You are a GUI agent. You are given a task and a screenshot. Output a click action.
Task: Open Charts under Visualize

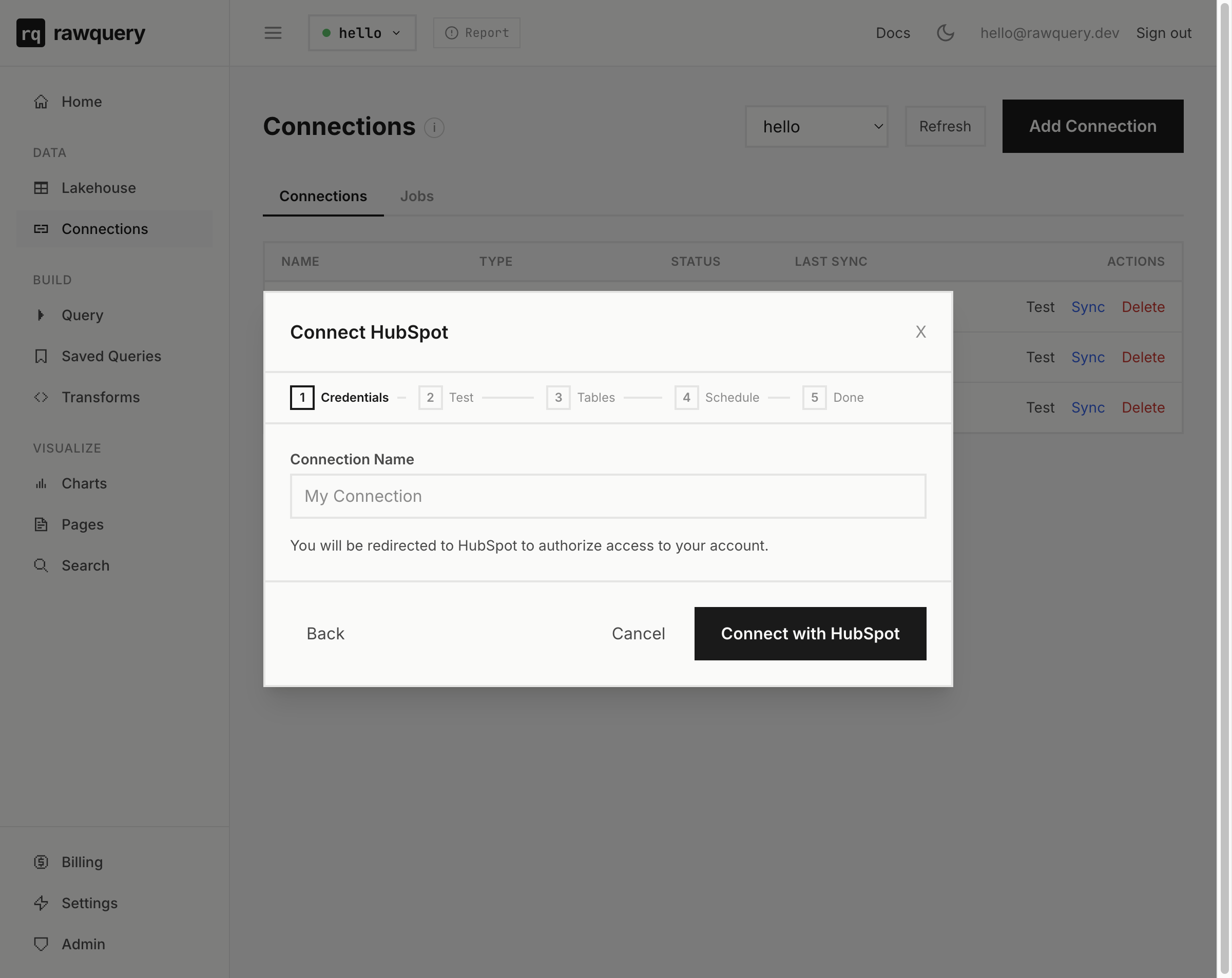click(84, 483)
